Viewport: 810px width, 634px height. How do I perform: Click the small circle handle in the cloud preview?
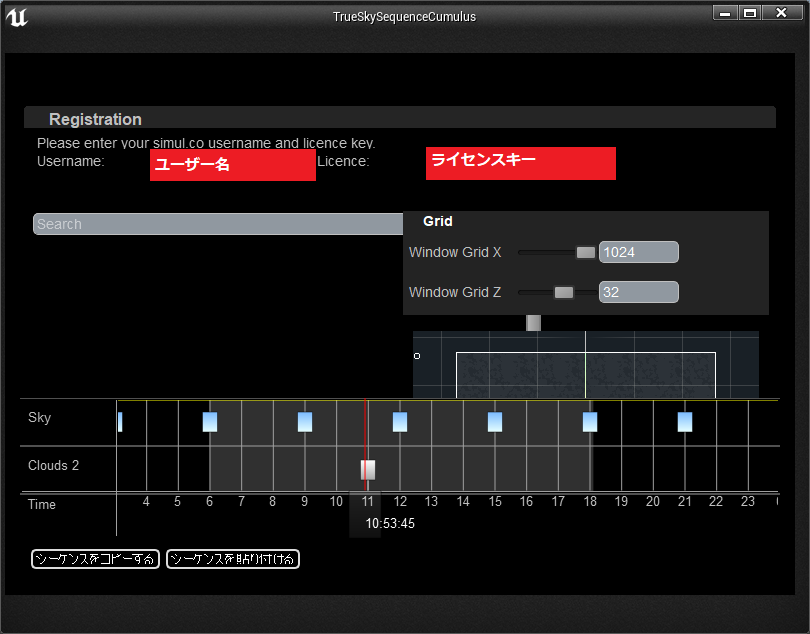[417, 356]
